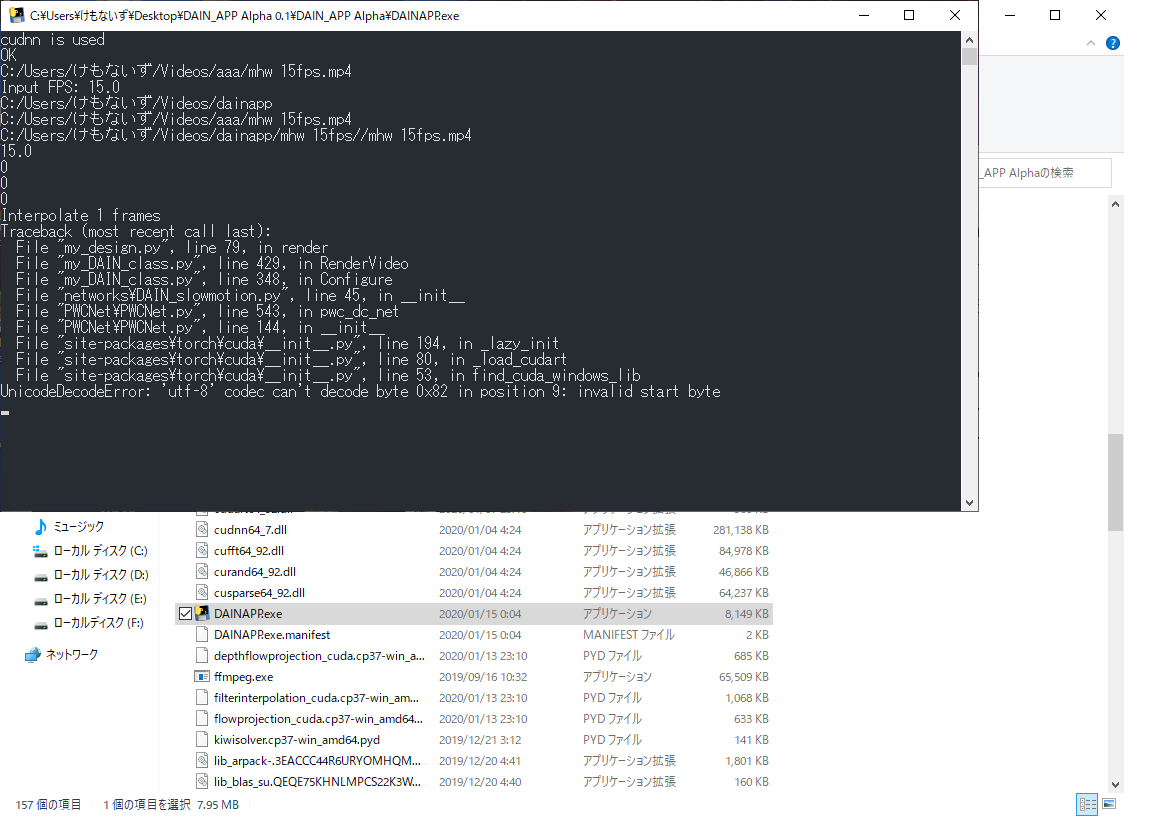The height and width of the screenshot is (817, 1152).
Task: Click the DAINAPP.exe.manifest file icon
Action: (x=202, y=635)
